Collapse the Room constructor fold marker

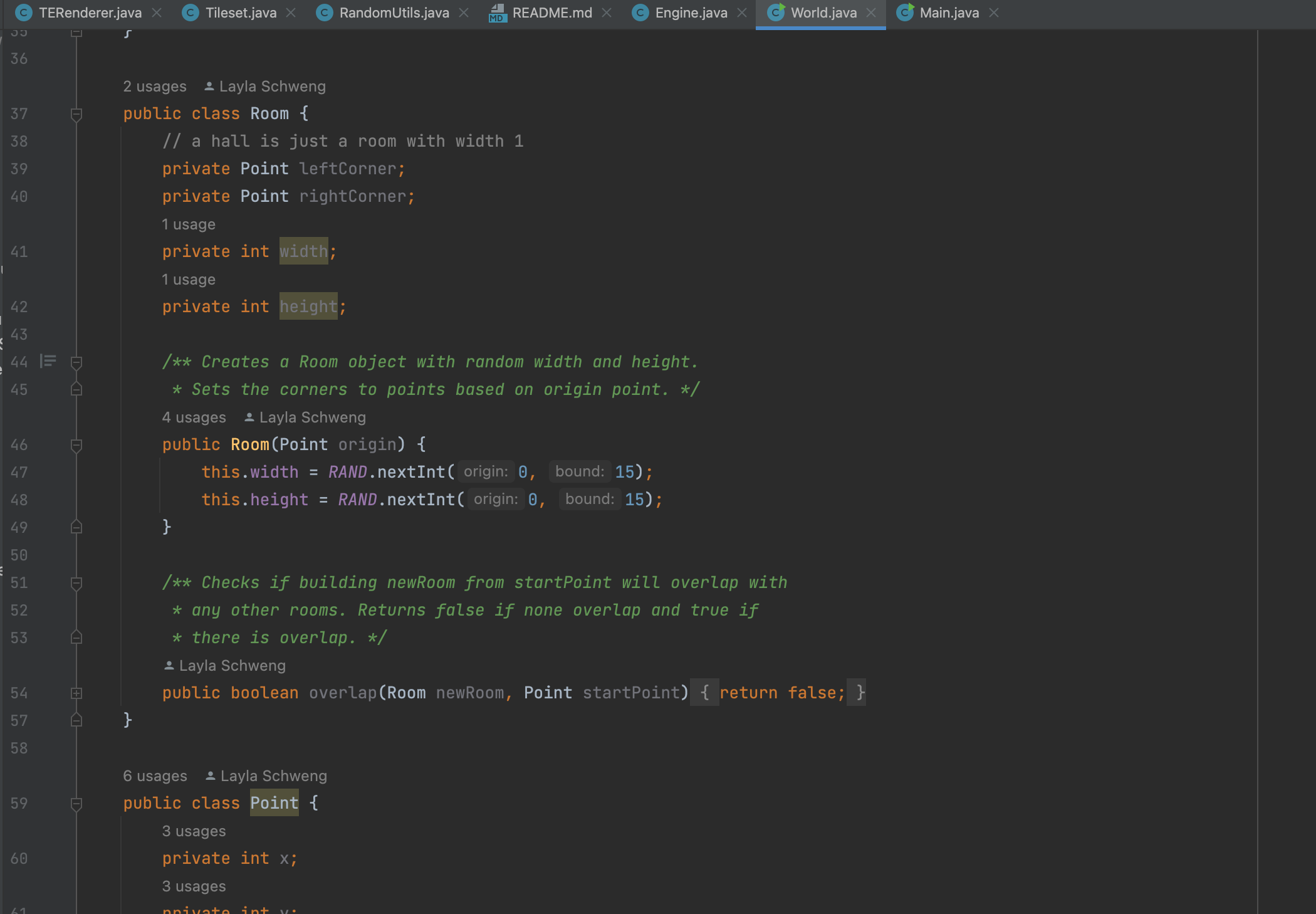coord(76,445)
